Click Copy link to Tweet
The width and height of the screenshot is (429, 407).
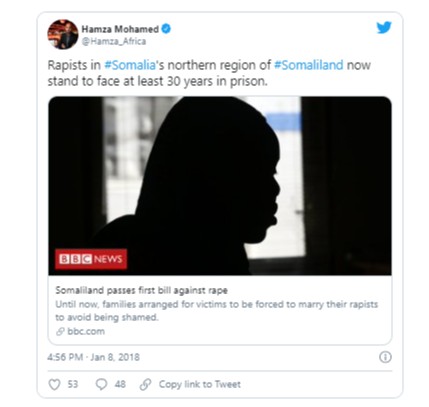[x=200, y=384]
